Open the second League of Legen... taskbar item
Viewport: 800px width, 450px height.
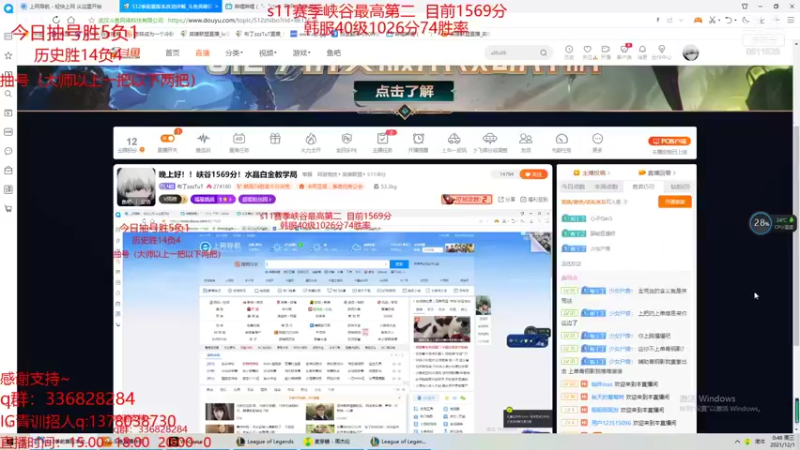pos(398,441)
